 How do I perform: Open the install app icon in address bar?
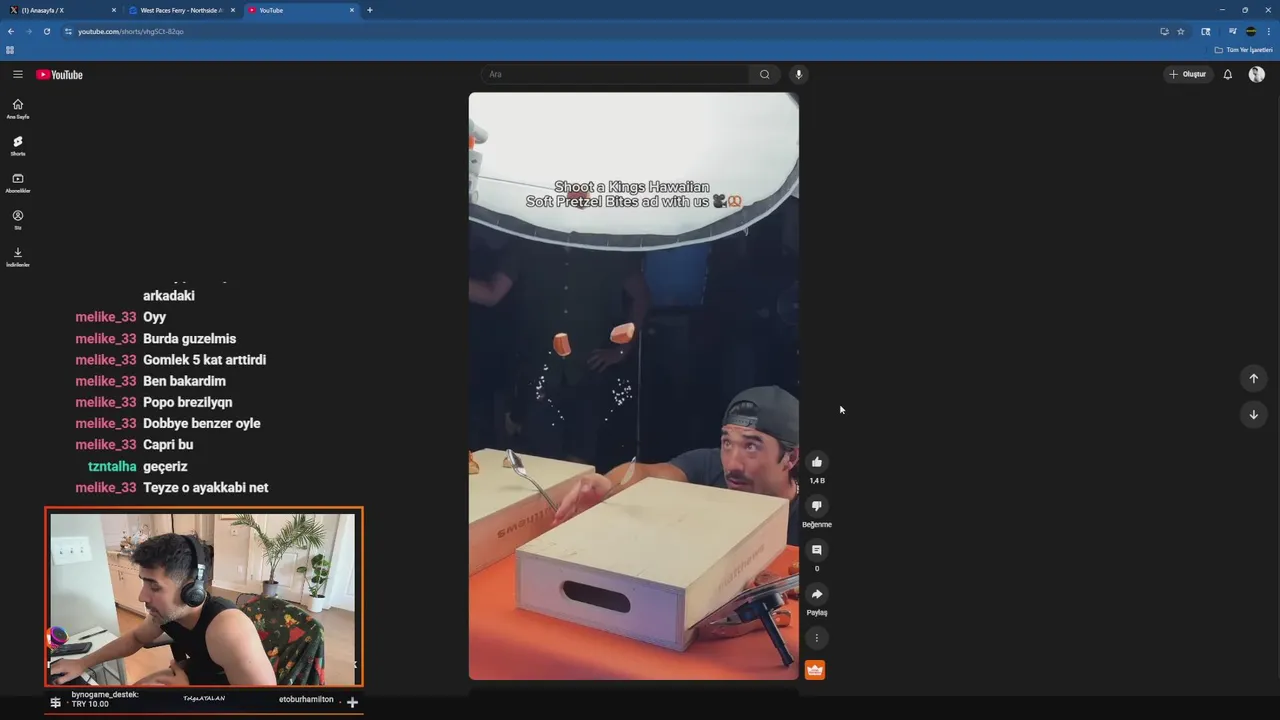coord(1164,31)
